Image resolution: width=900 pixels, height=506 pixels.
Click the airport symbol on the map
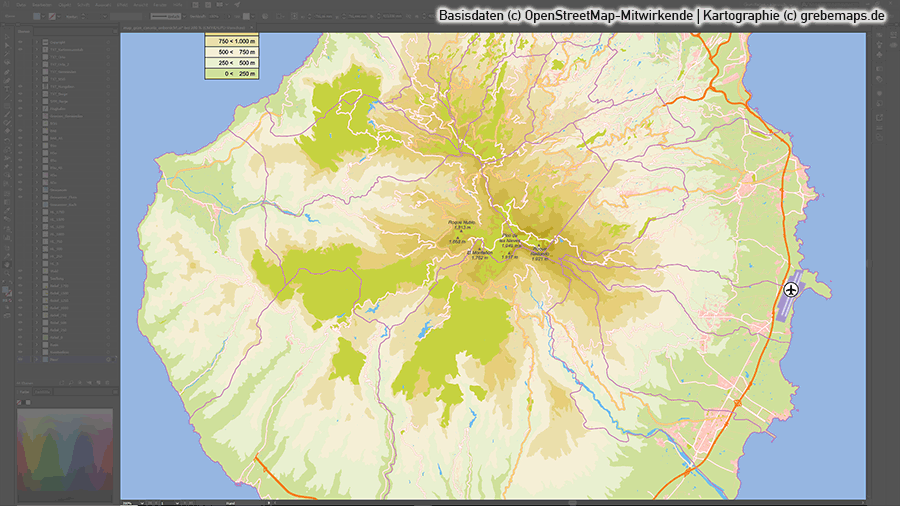click(791, 290)
